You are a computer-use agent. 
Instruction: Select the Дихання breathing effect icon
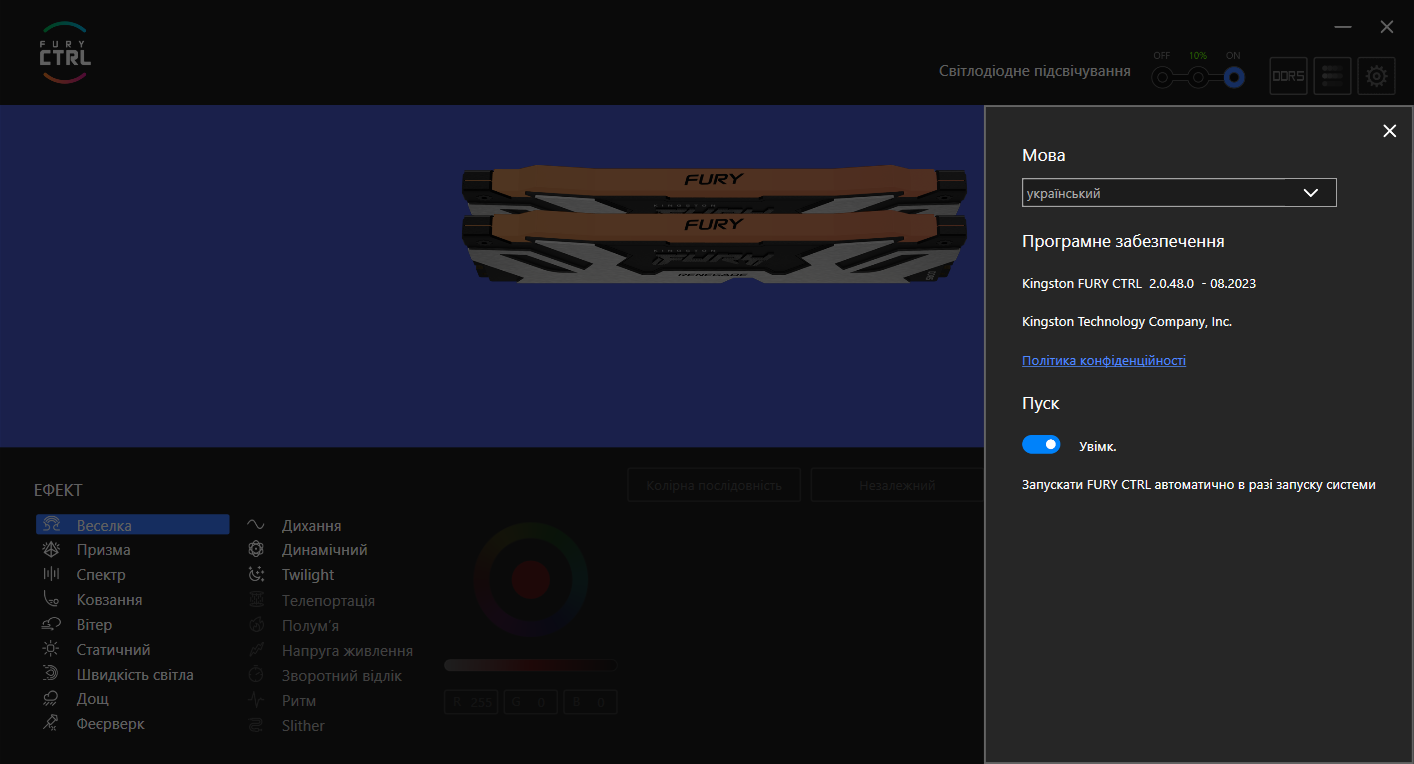click(256, 525)
